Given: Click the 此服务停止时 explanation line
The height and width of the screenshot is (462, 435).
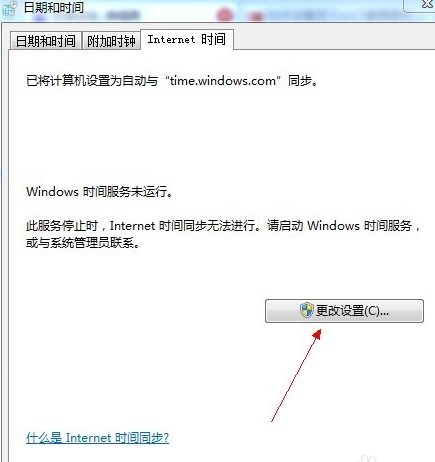Looking at the screenshot, I should click(223, 226).
